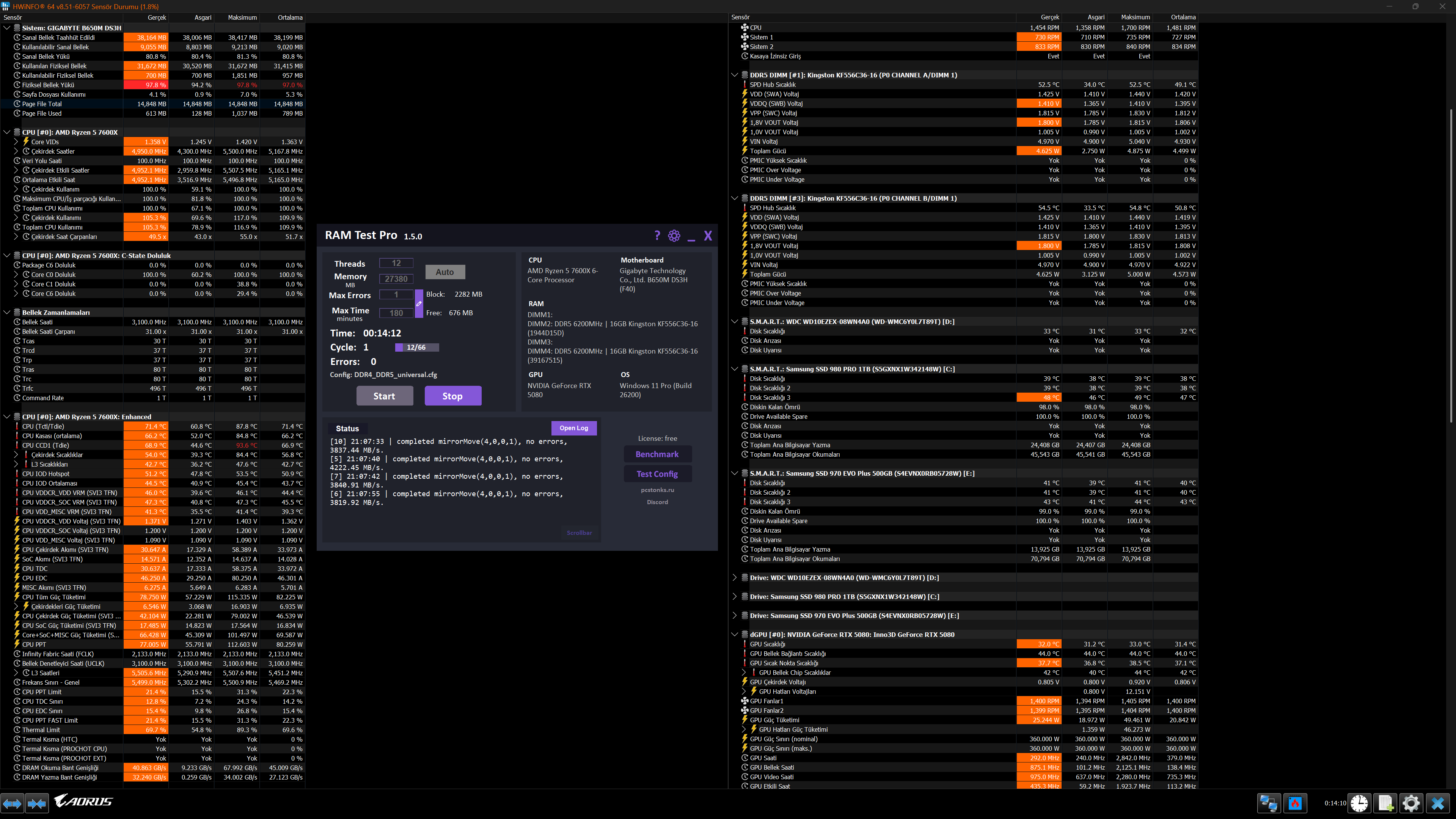Image resolution: width=1456 pixels, height=819 pixels.
Task: Toggle the Scrollbar button in Status panel
Action: click(580, 533)
